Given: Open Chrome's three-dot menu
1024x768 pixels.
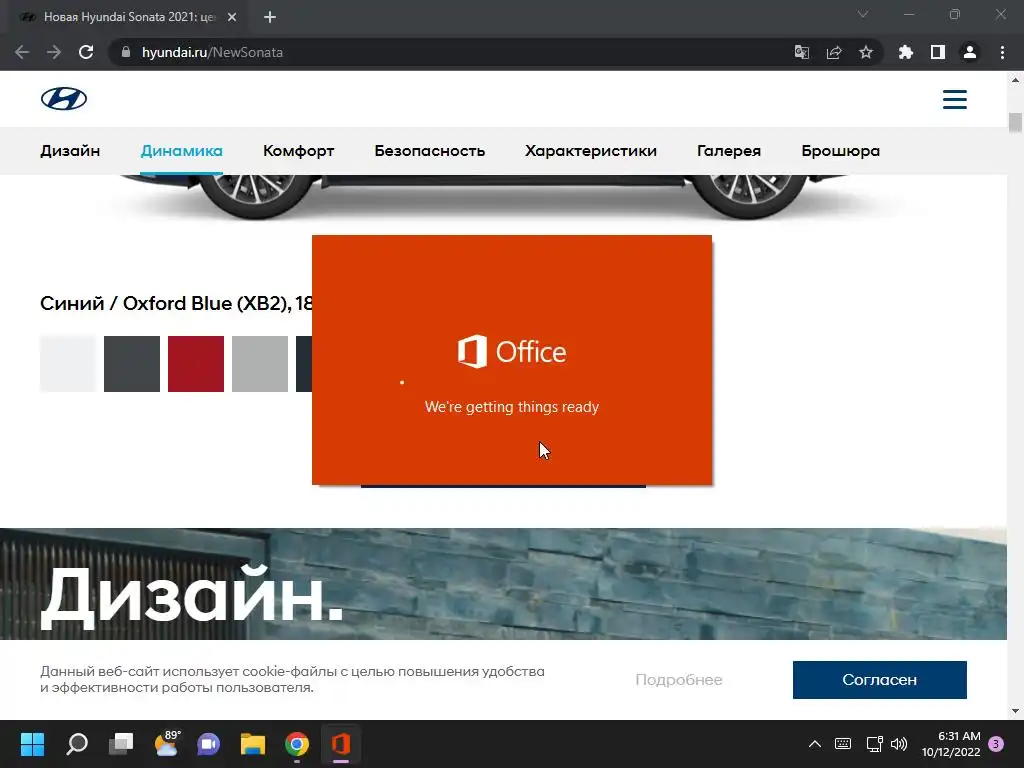Looking at the screenshot, I should coord(1002,52).
